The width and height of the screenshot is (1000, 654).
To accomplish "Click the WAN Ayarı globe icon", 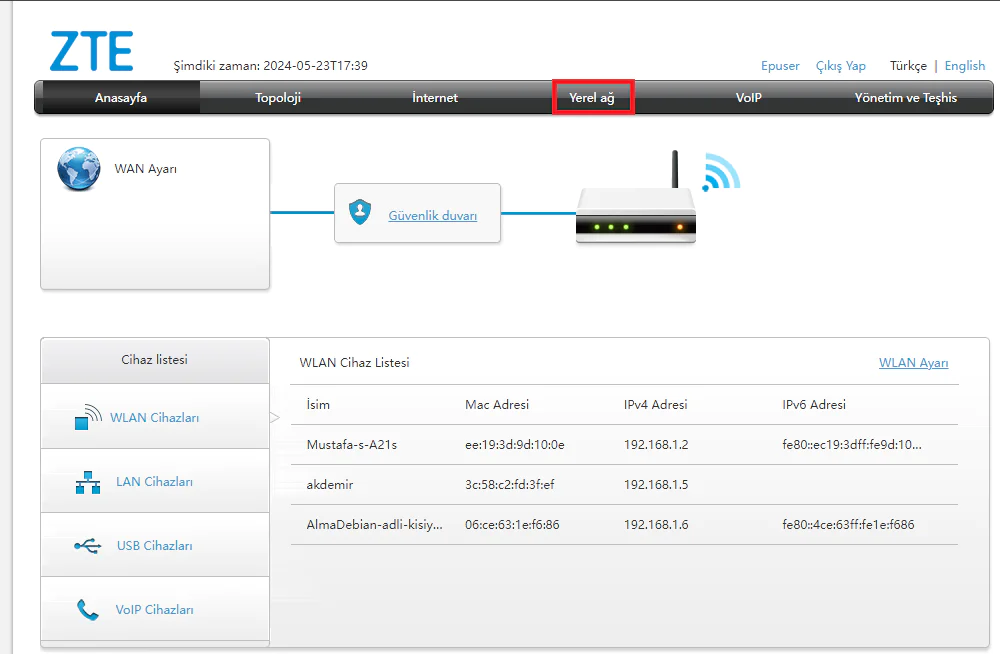I will (x=79, y=169).
